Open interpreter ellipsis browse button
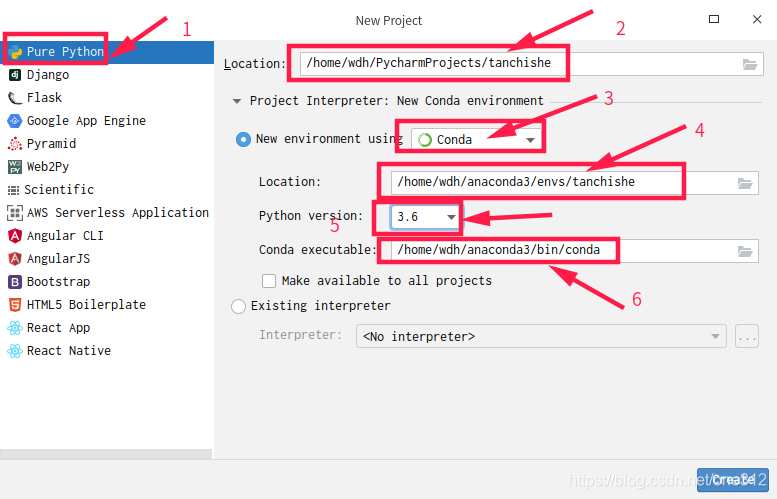The height and width of the screenshot is (499, 777). coord(747,336)
